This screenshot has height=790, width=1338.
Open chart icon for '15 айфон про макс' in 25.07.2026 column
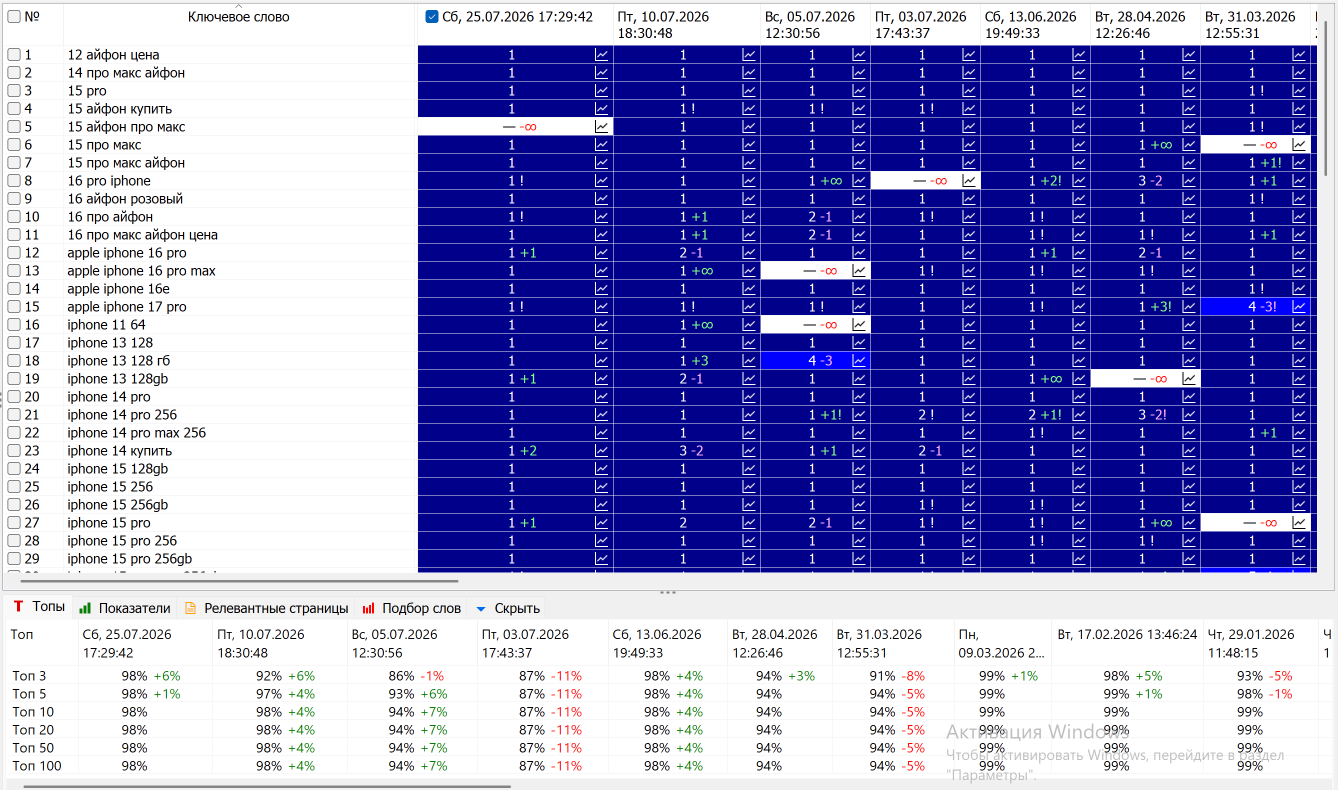601,127
